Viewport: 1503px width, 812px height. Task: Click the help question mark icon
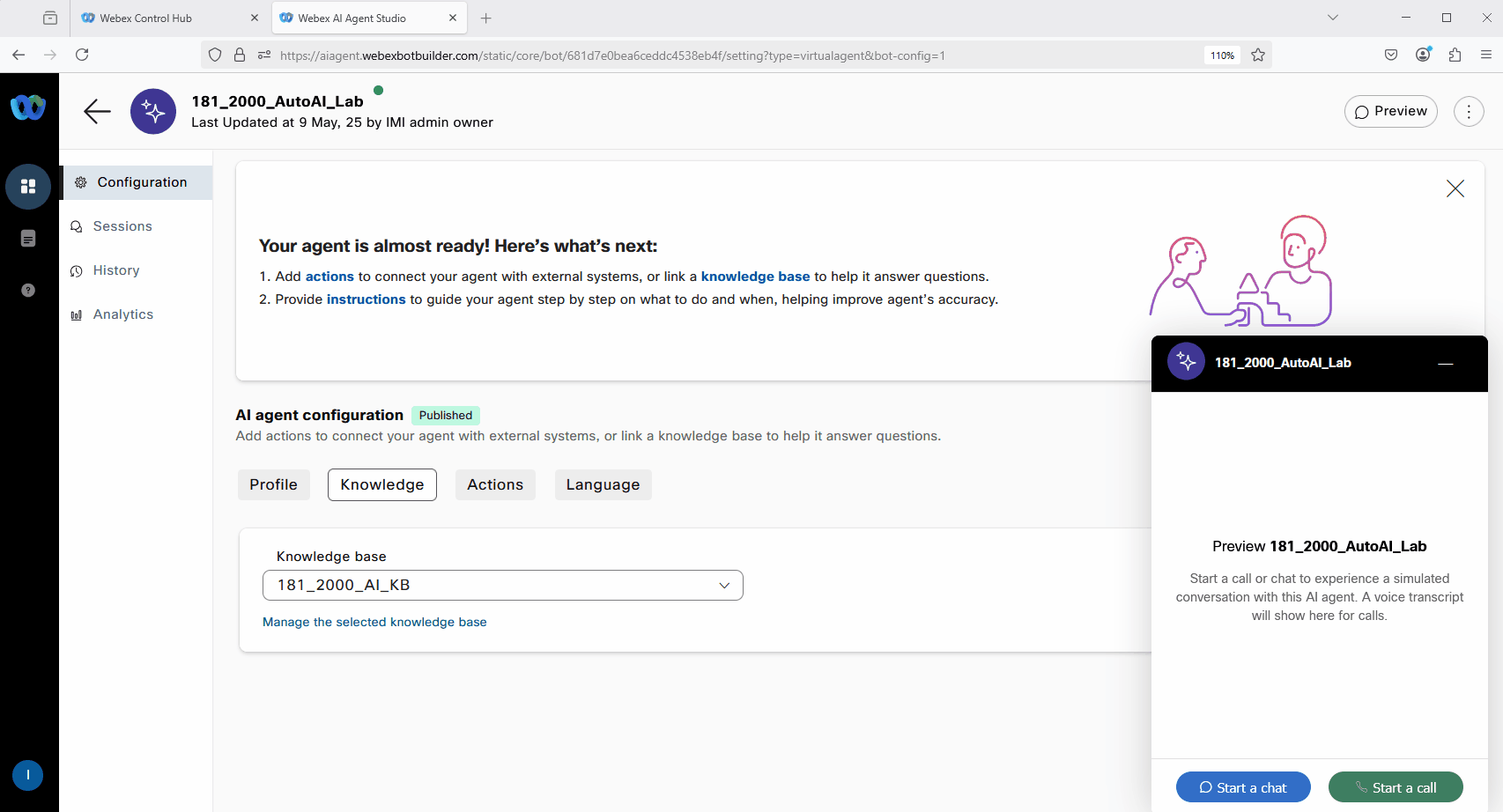(28, 291)
